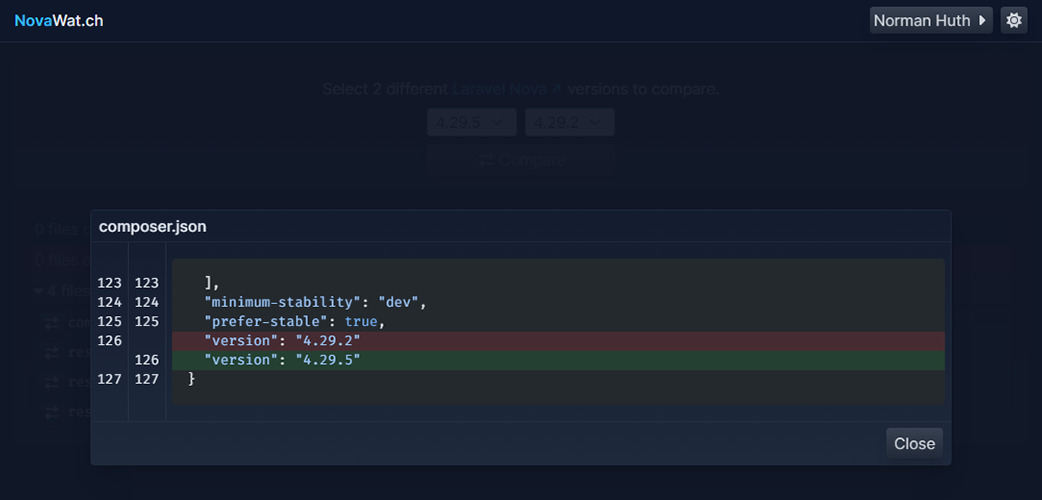Open the theme settings sun icon
The width and height of the screenshot is (1042, 500).
[1013, 21]
